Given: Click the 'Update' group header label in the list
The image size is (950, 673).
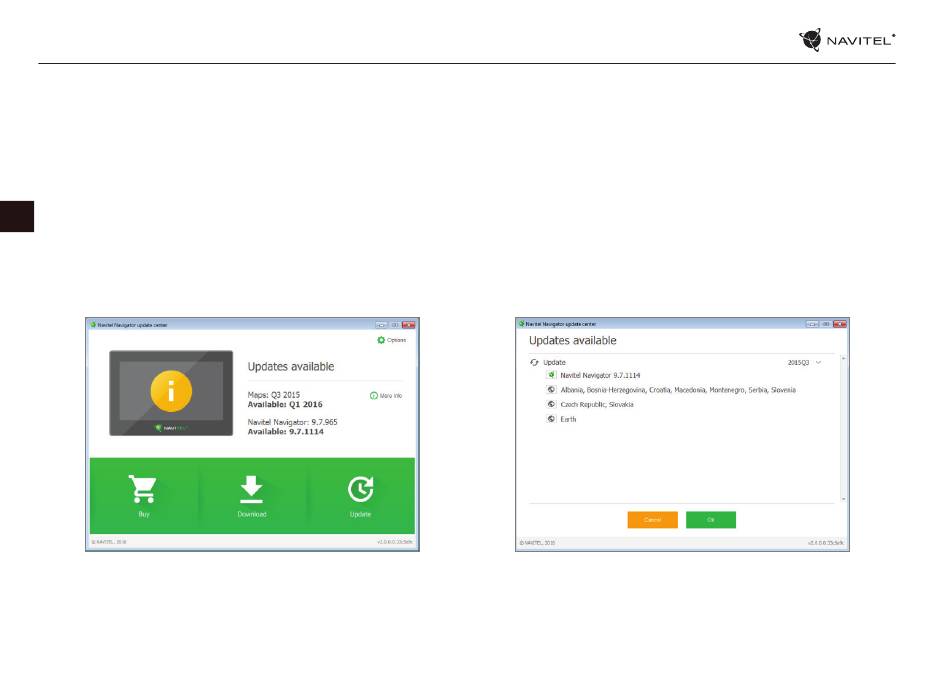Looking at the screenshot, I should coord(554,362).
